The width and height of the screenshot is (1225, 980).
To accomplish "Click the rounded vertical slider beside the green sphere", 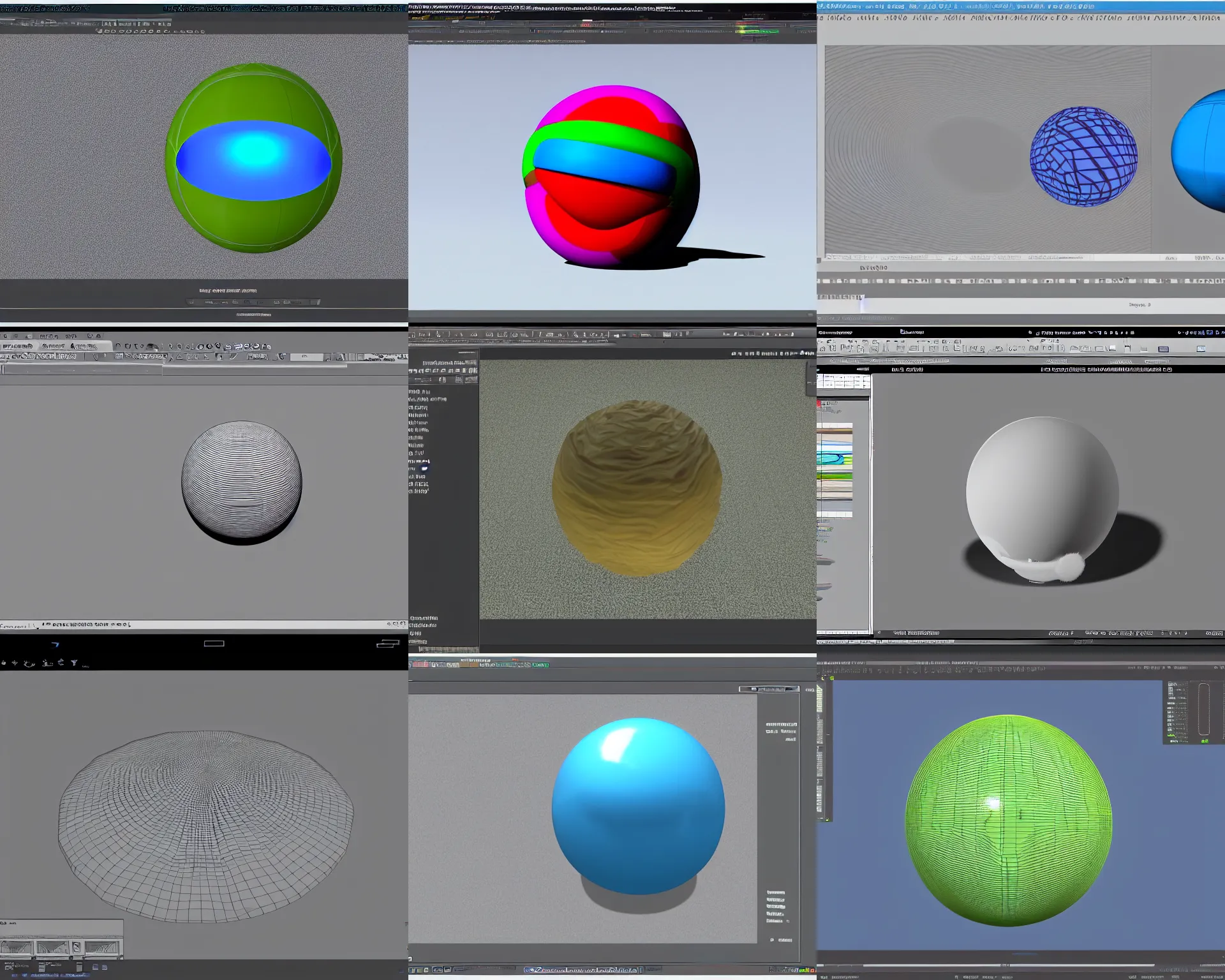I will click(x=1203, y=709).
